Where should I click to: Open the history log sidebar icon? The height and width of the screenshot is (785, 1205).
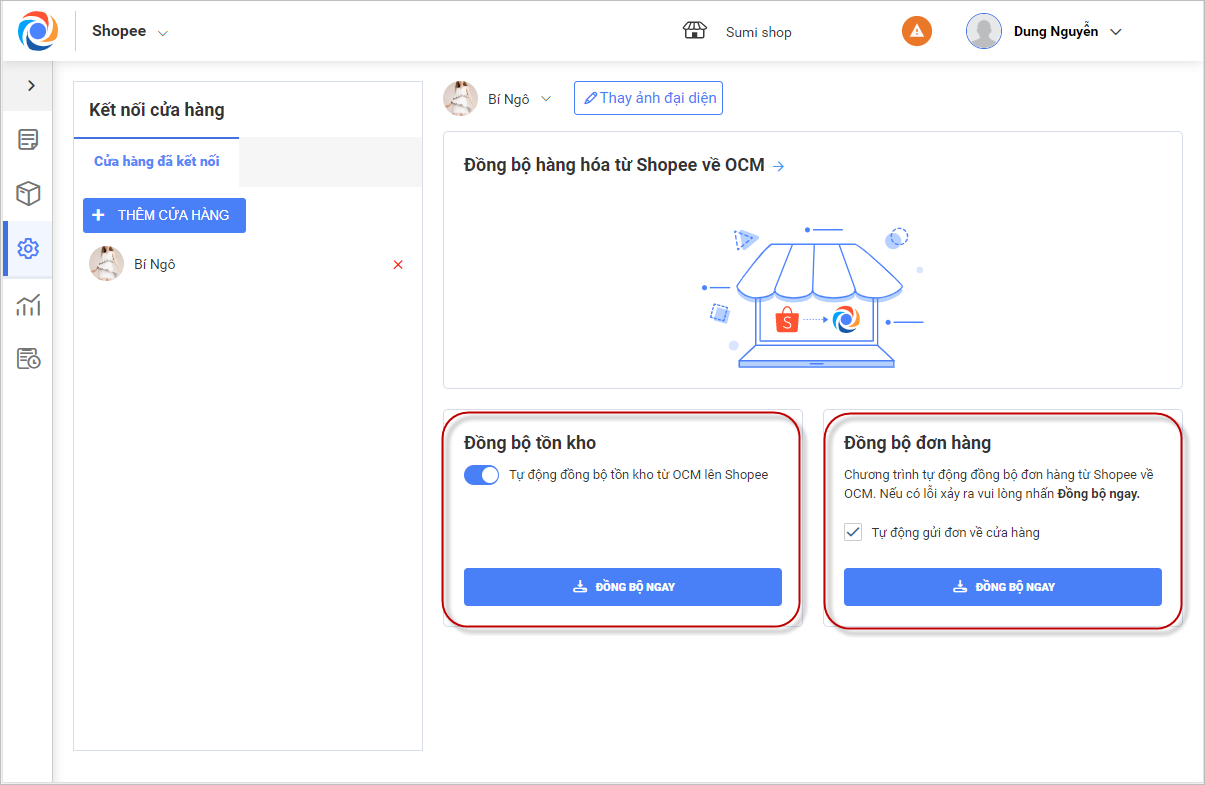(x=28, y=358)
